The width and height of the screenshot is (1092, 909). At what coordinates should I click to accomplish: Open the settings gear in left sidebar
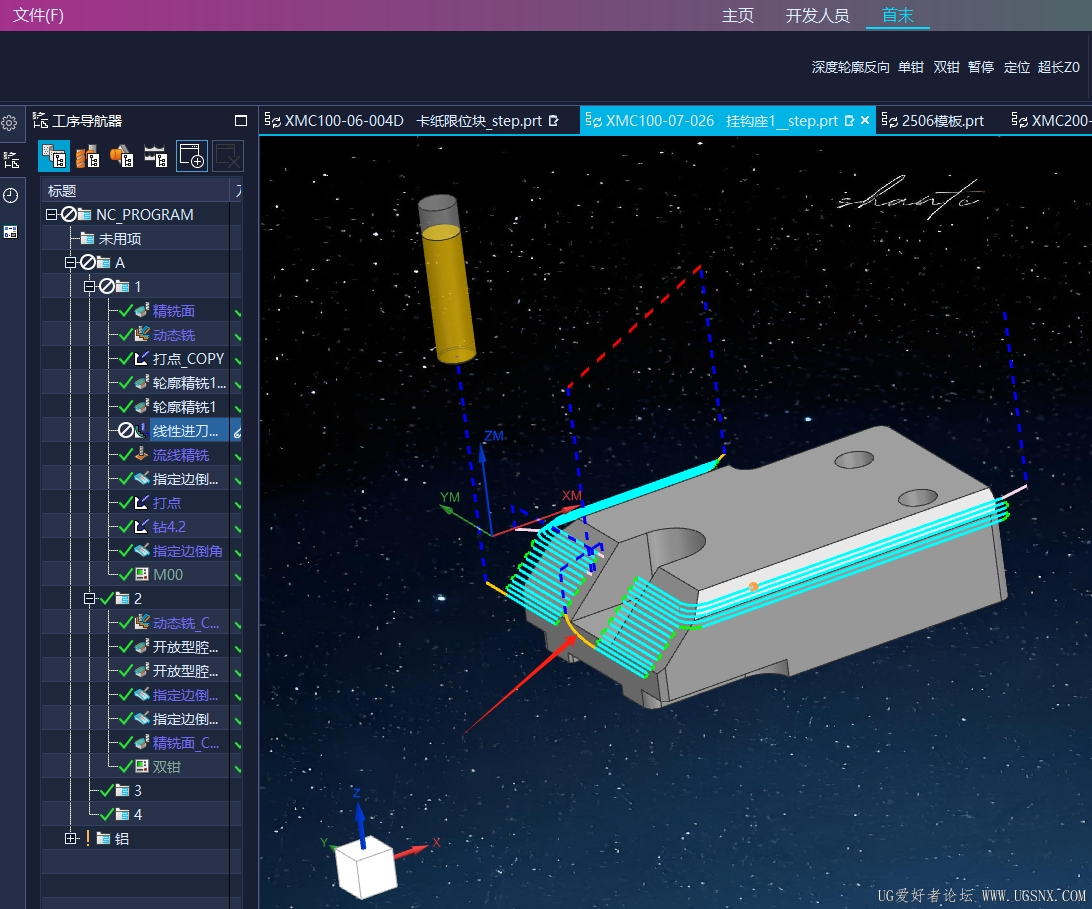[x=10, y=123]
